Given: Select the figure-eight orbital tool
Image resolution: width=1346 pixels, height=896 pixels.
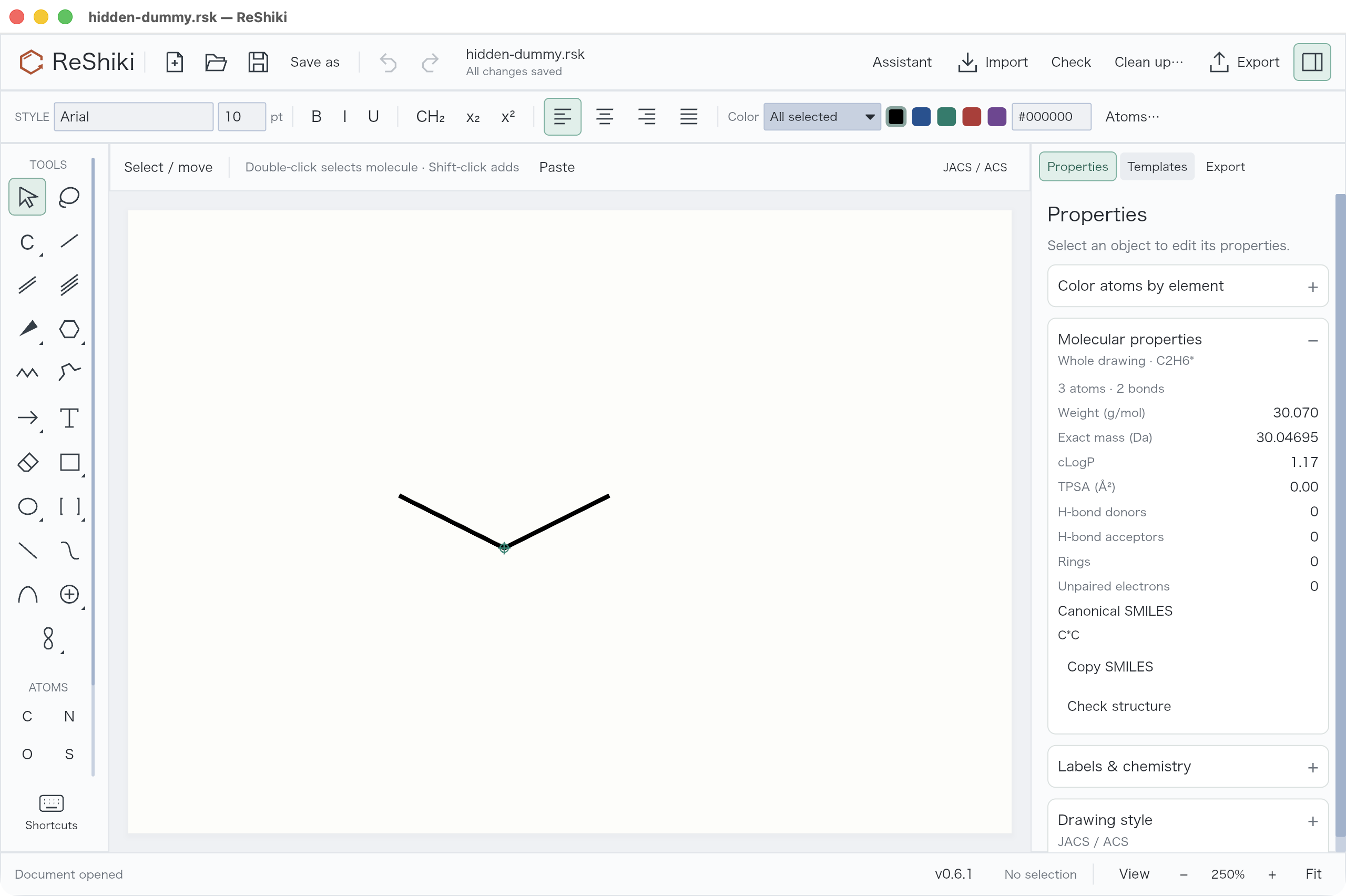Looking at the screenshot, I should [48, 638].
